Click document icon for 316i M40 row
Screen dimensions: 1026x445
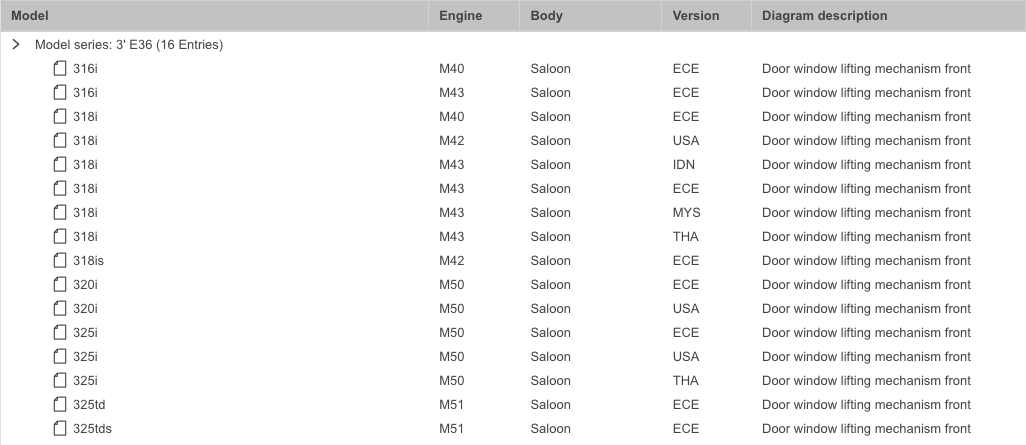pyautogui.click(x=60, y=69)
